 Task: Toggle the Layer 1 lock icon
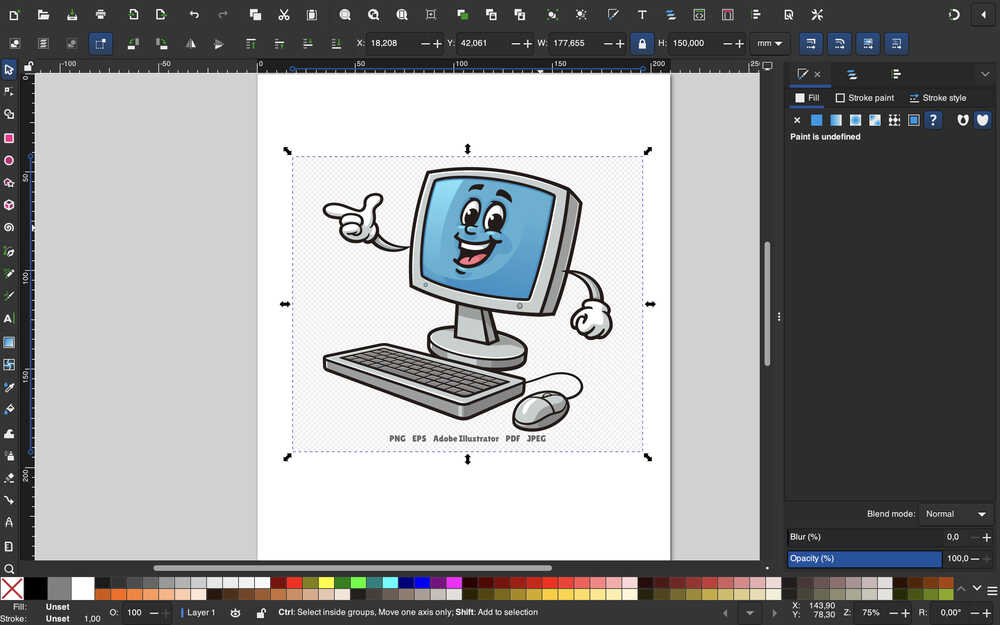click(261, 612)
